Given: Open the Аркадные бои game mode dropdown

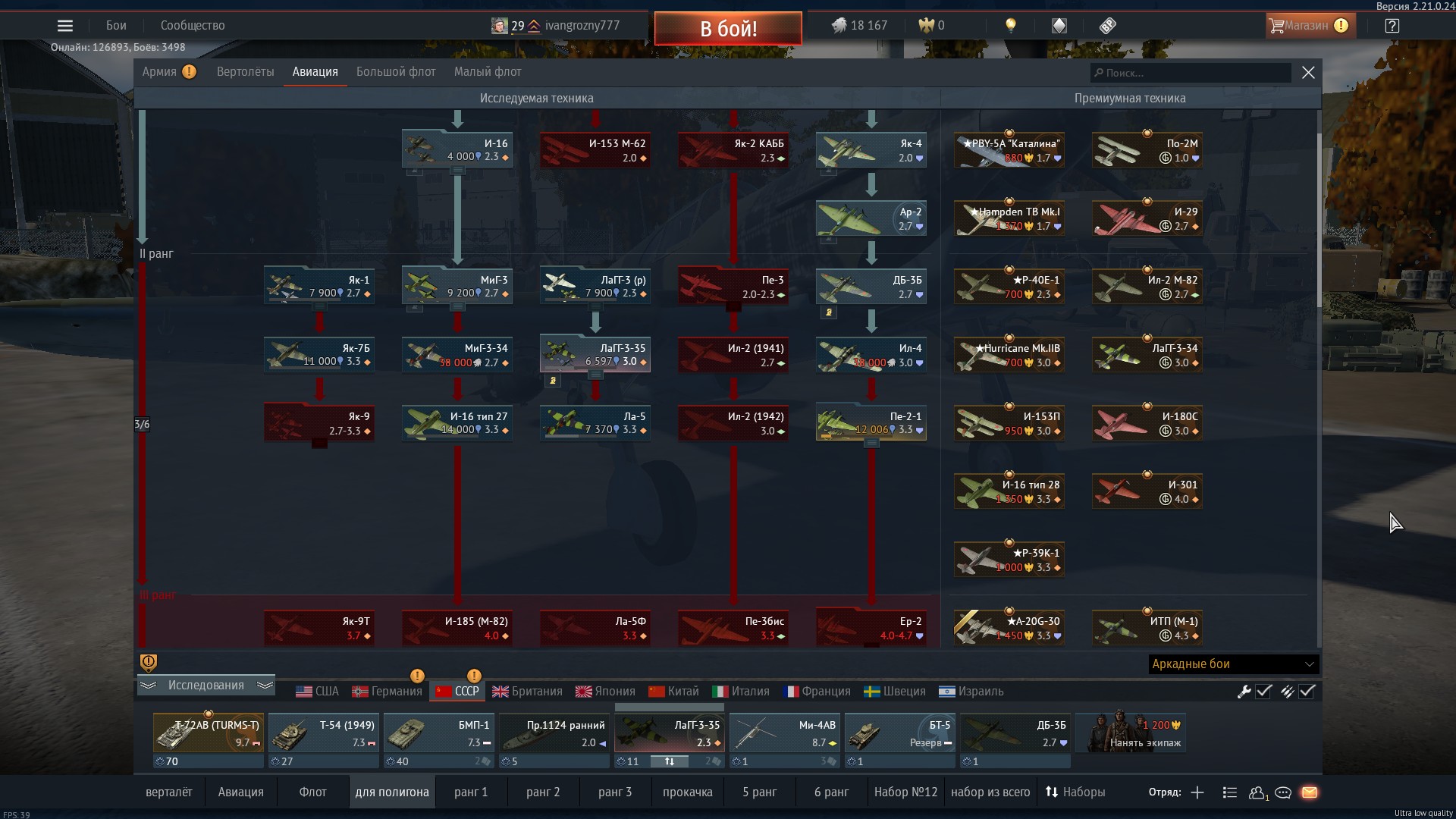Looking at the screenshot, I should [x=1233, y=664].
